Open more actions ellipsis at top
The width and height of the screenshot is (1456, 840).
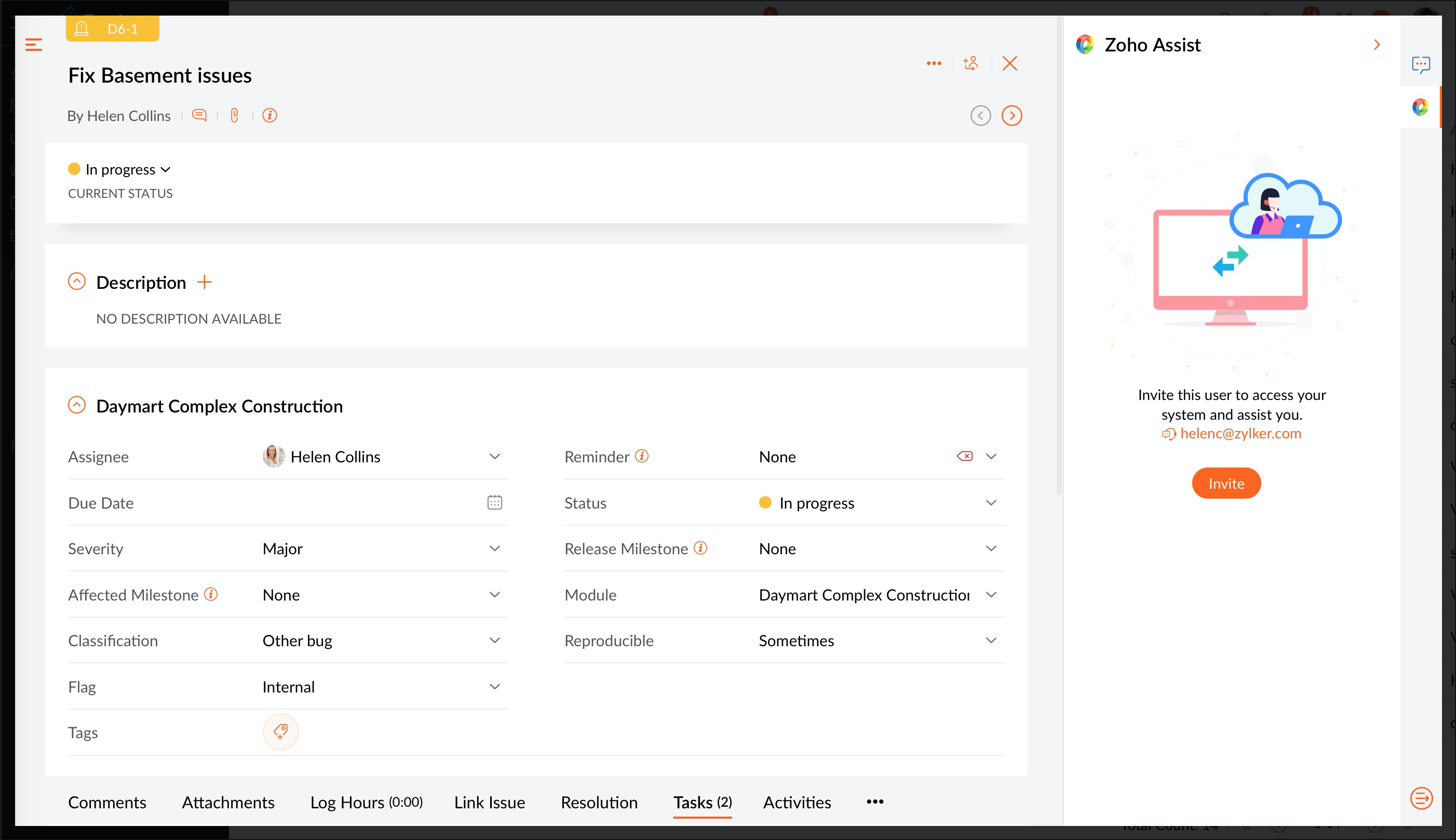(934, 63)
